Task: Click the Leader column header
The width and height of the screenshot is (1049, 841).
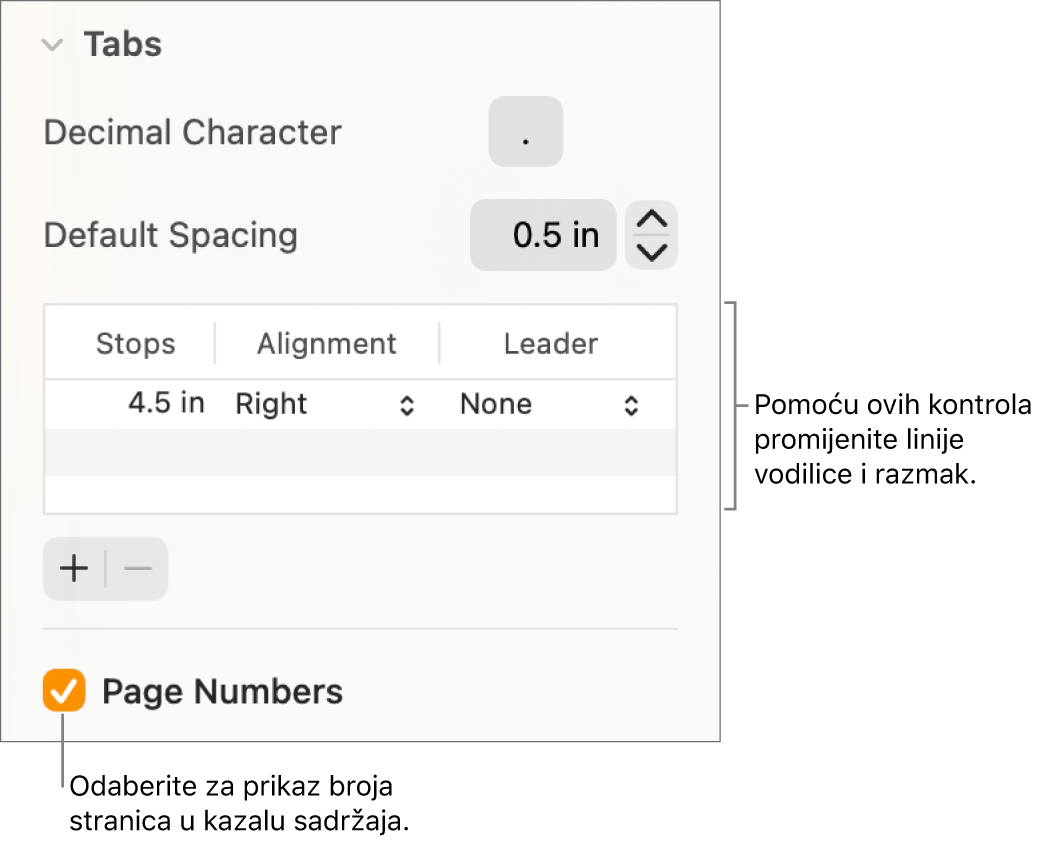Action: pos(550,344)
